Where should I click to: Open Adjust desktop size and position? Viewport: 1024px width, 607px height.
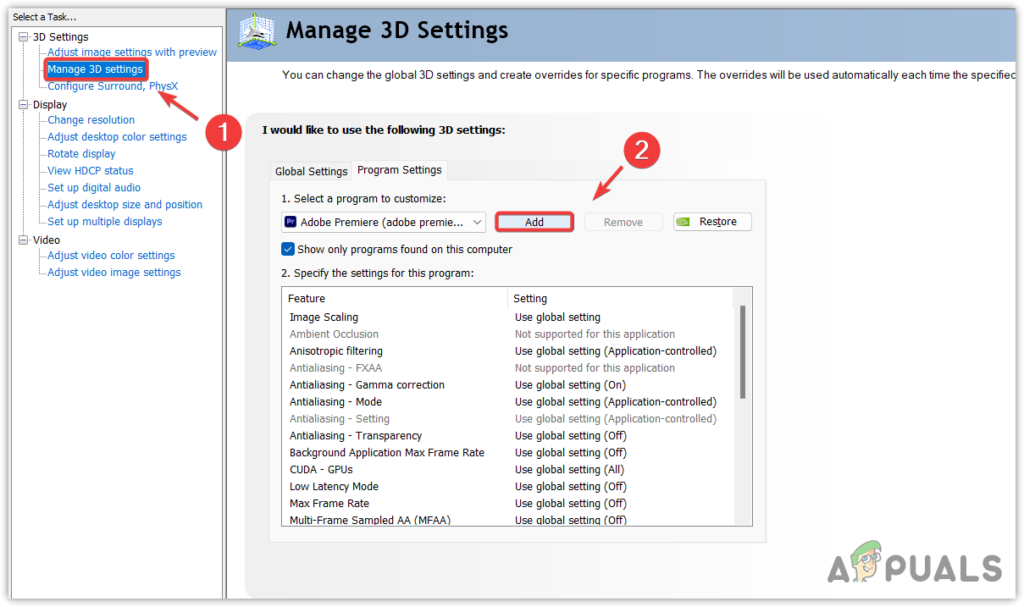pyautogui.click(x=125, y=205)
